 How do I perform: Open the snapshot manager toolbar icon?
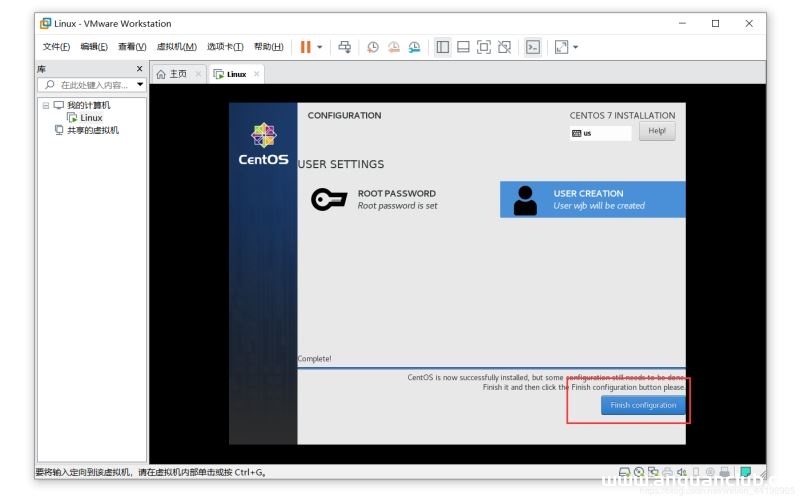click(x=415, y=47)
